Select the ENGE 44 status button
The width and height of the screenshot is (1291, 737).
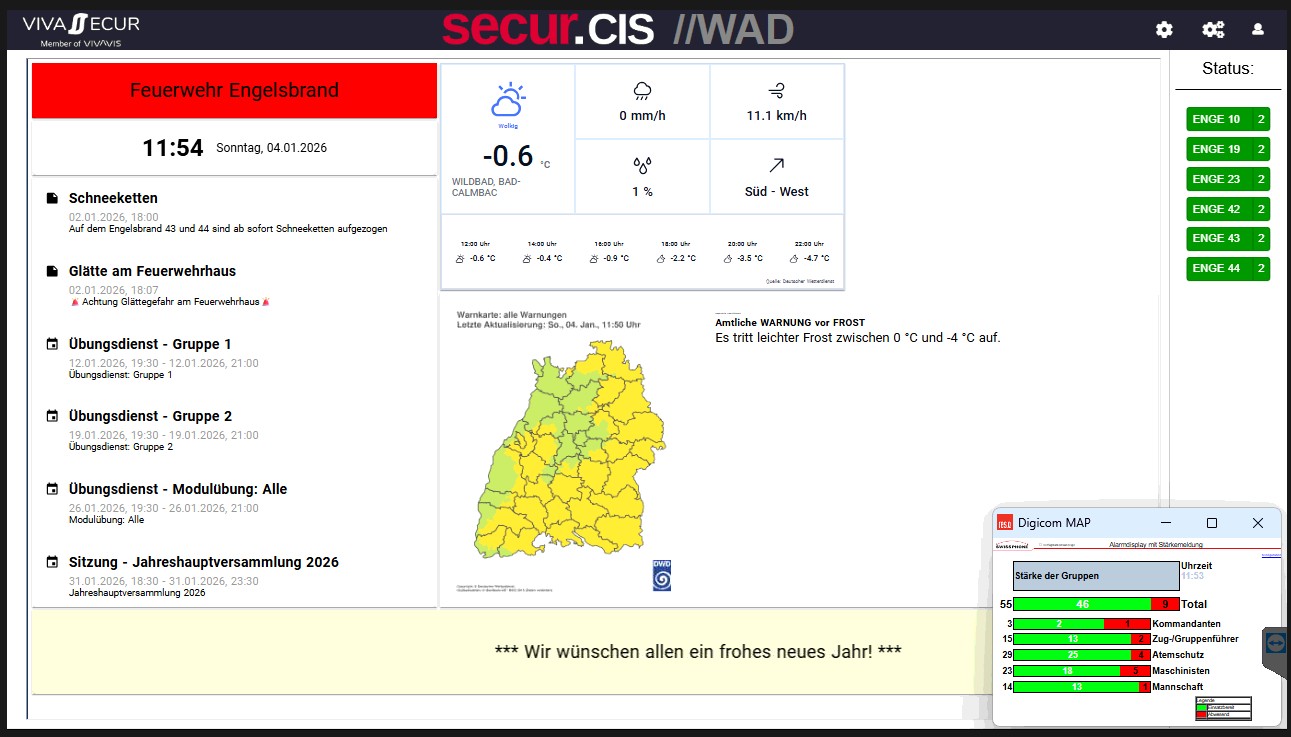1227,269
